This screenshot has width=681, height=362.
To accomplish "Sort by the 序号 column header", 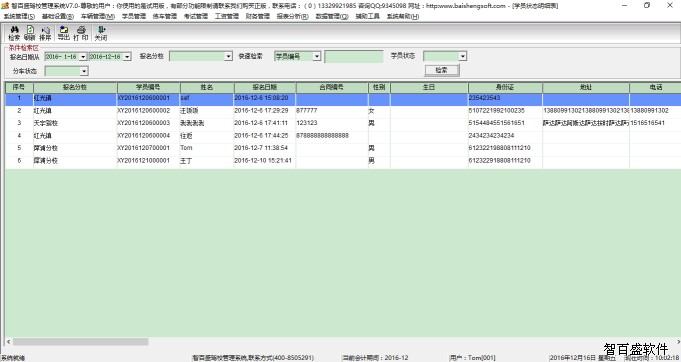I will point(19,87).
